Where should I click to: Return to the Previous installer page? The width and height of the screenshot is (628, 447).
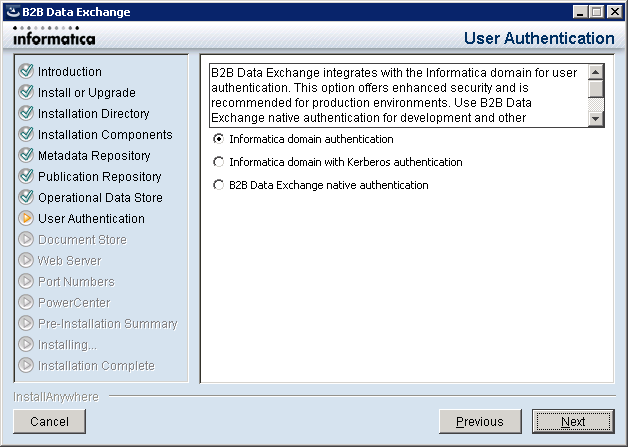(480, 421)
